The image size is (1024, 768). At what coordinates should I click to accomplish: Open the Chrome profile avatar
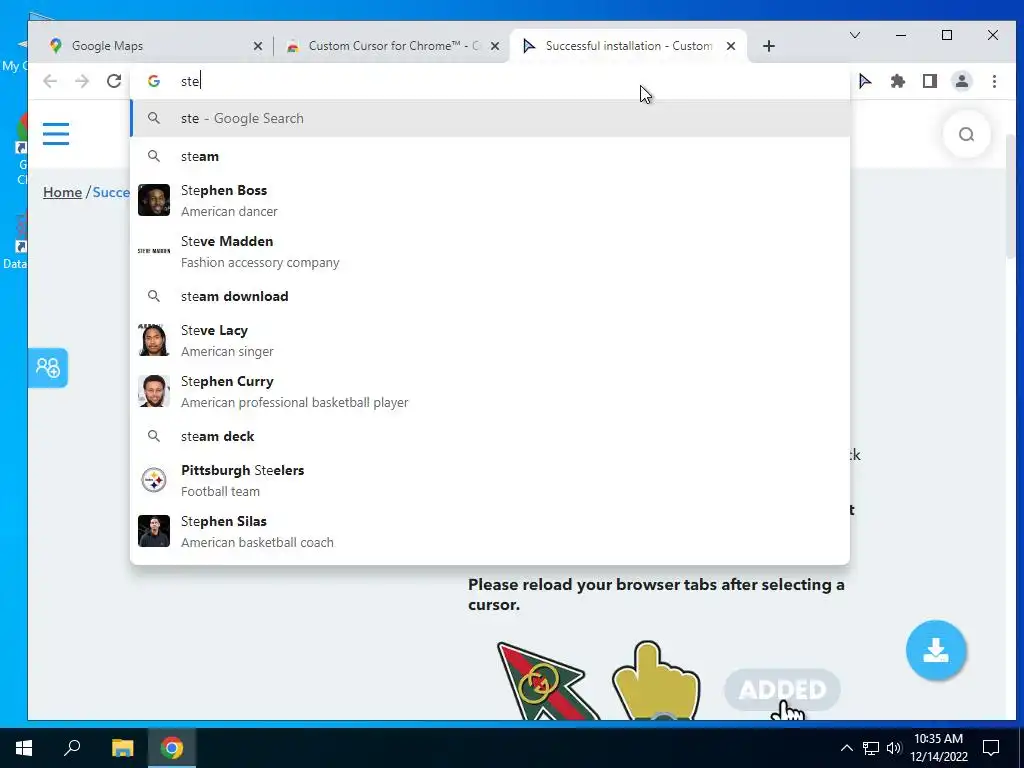click(962, 81)
